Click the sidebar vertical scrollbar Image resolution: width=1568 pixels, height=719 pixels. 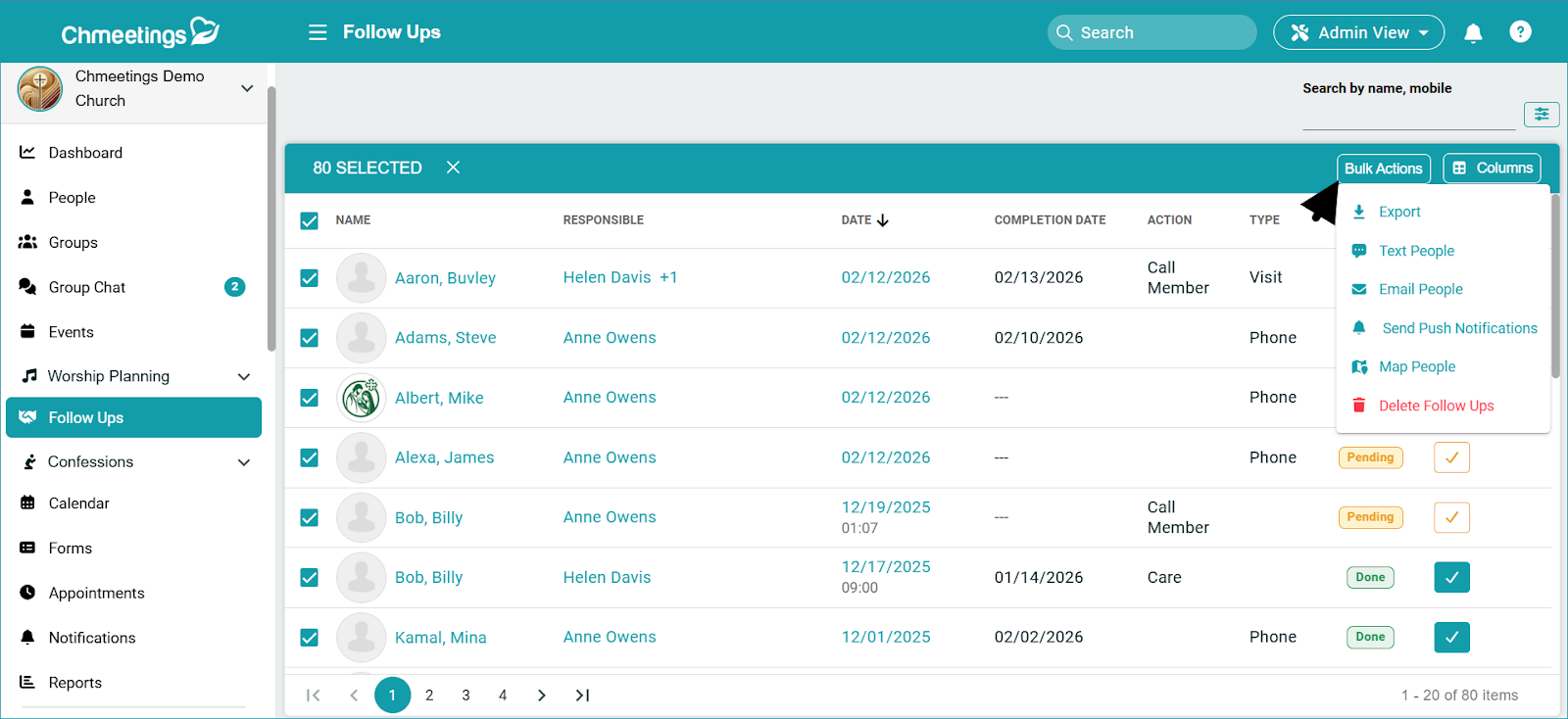coord(271,217)
